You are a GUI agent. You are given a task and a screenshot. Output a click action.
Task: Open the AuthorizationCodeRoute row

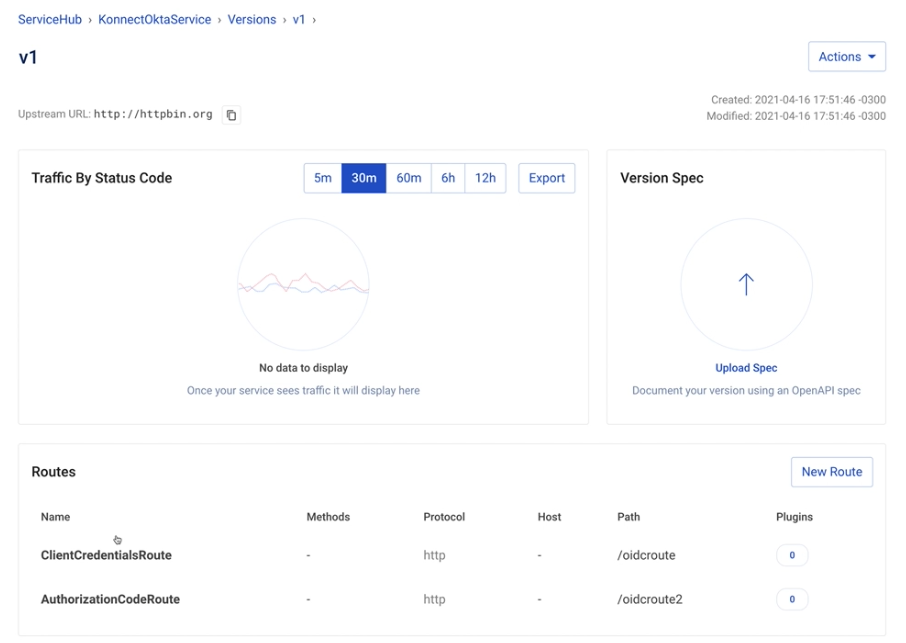tap(110, 600)
